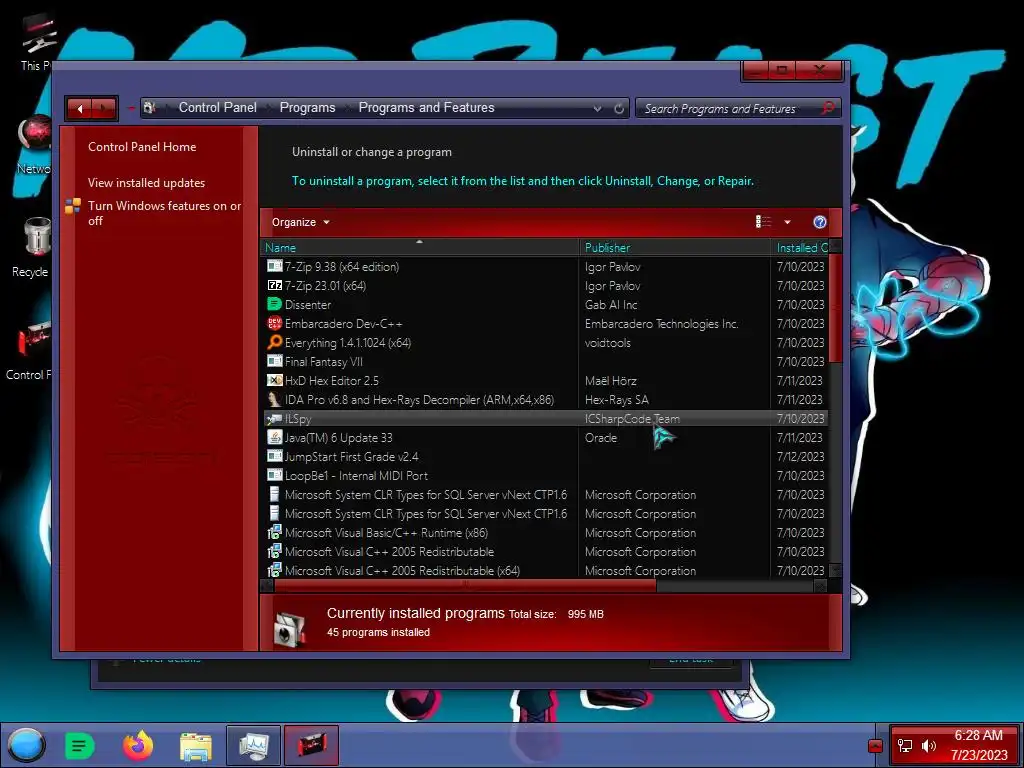Click the taskbar clock showing 6:28 AM
This screenshot has height=768, width=1024.
[x=978, y=745]
